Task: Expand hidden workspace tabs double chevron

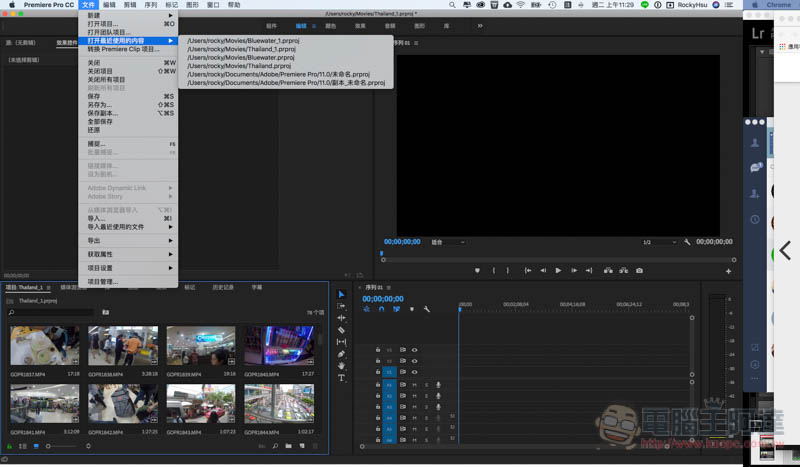Action: click(x=480, y=26)
